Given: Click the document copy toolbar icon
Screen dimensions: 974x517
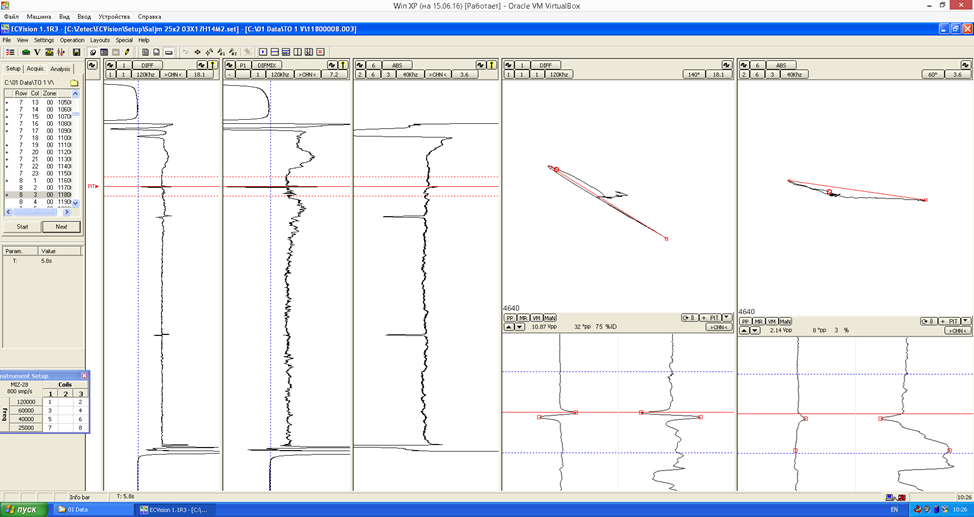Looking at the screenshot, I should coord(145,52).
